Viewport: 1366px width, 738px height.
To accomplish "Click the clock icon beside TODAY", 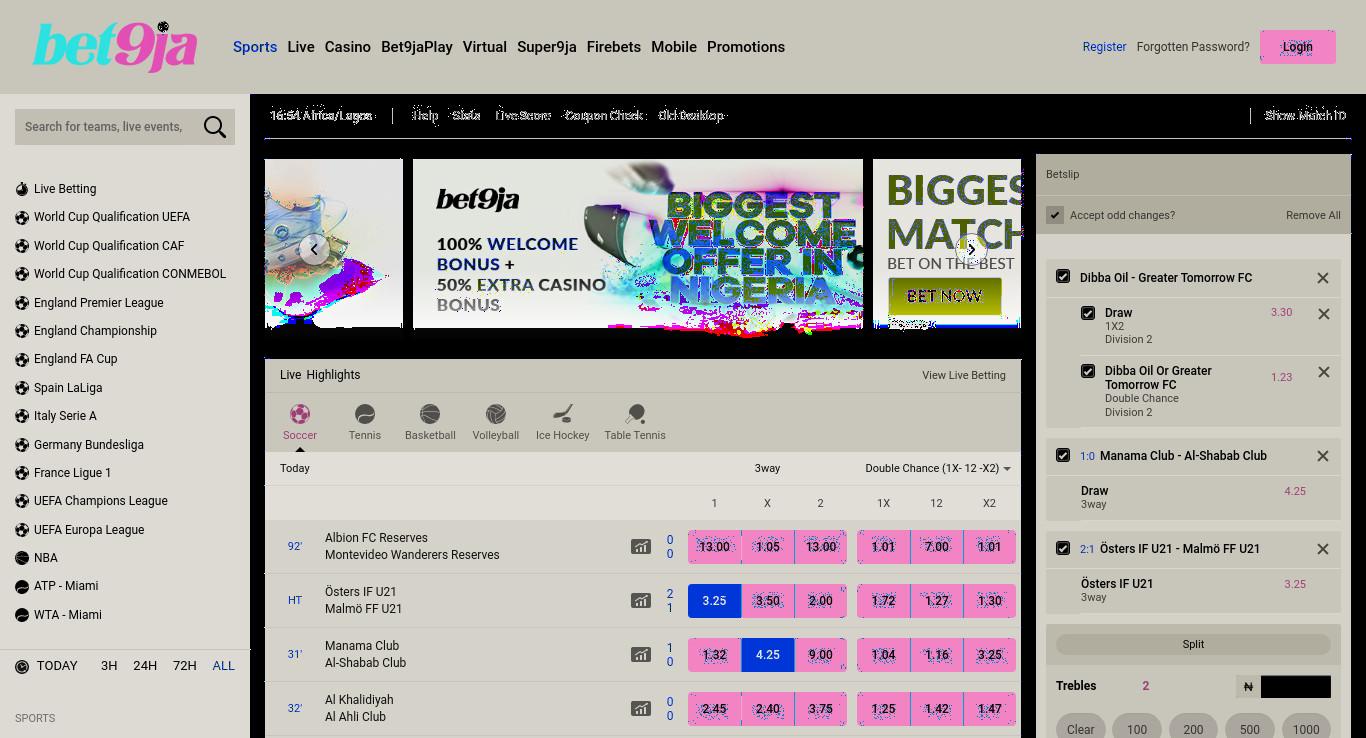I will tap(22, 666).
